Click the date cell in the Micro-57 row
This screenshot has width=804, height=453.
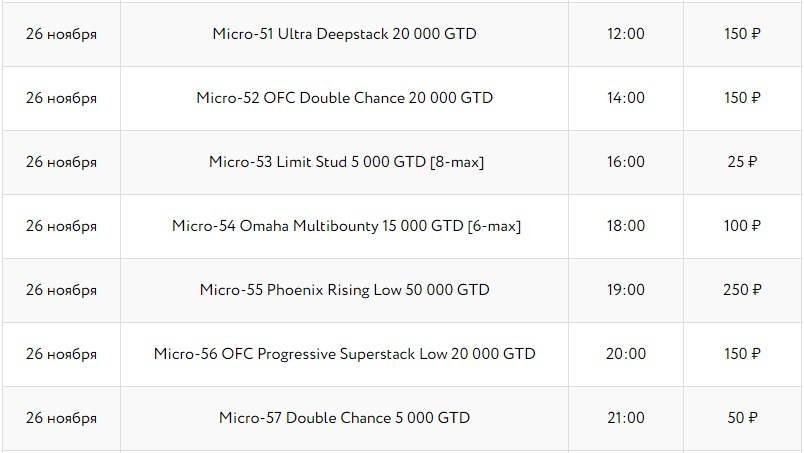(x=61, y=418)
